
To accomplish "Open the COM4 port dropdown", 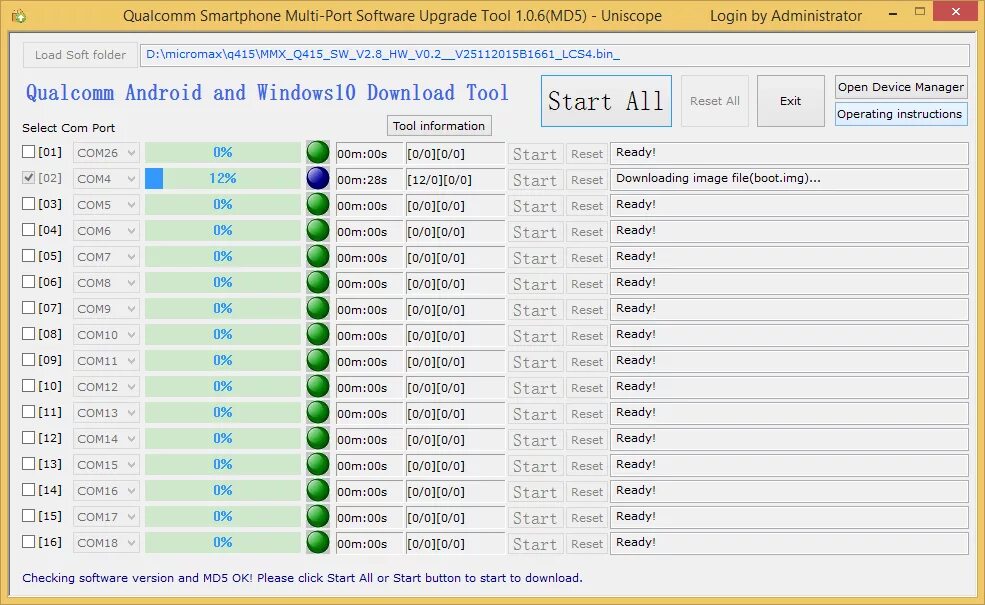I will [106, 179].
